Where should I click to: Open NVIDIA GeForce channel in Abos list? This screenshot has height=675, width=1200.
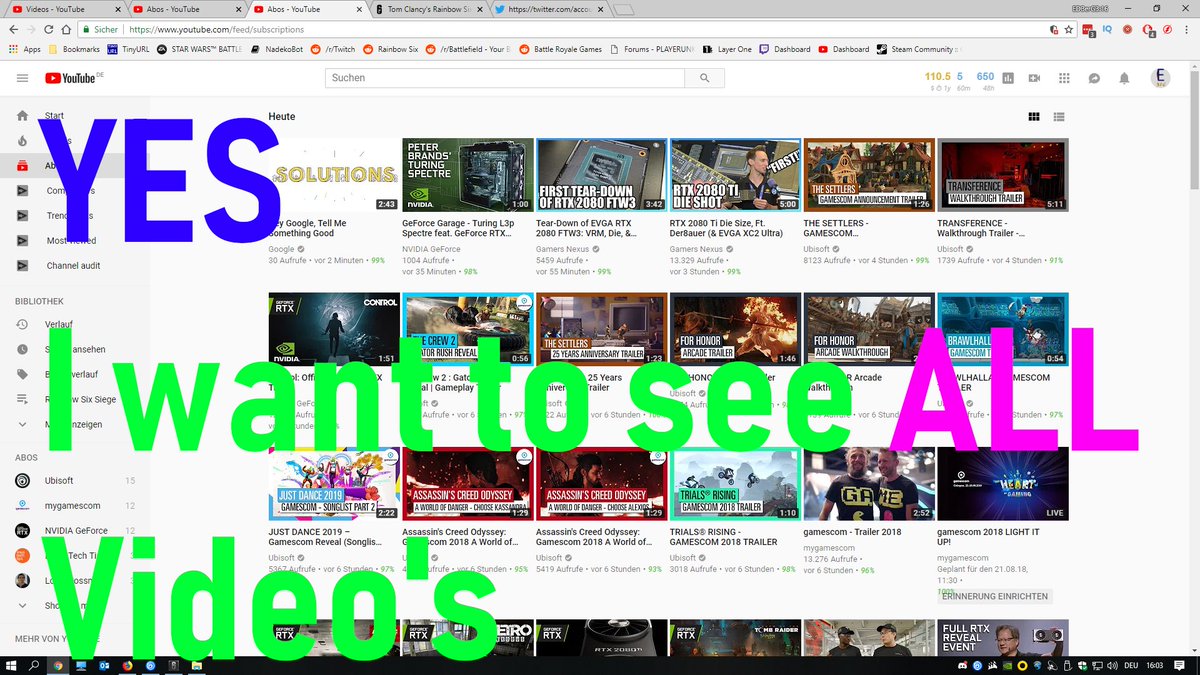[75, 531]
